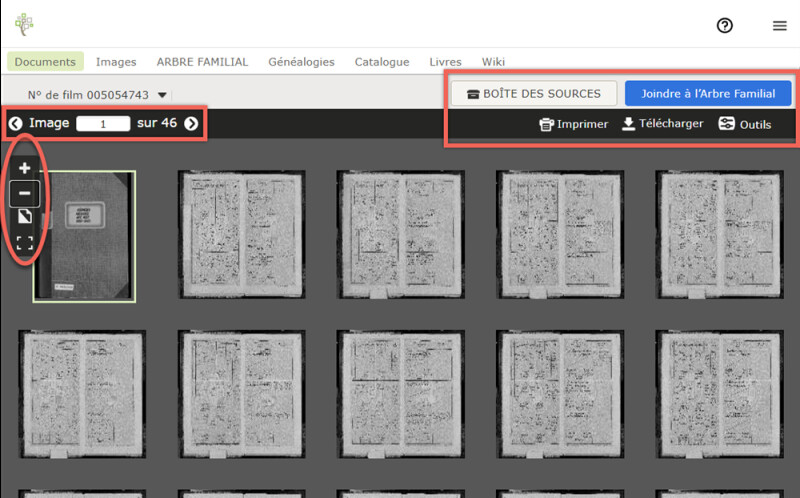This screenshot has width=800, height=498.
Task: Open the hamburger menu
Action: (779, 26)
